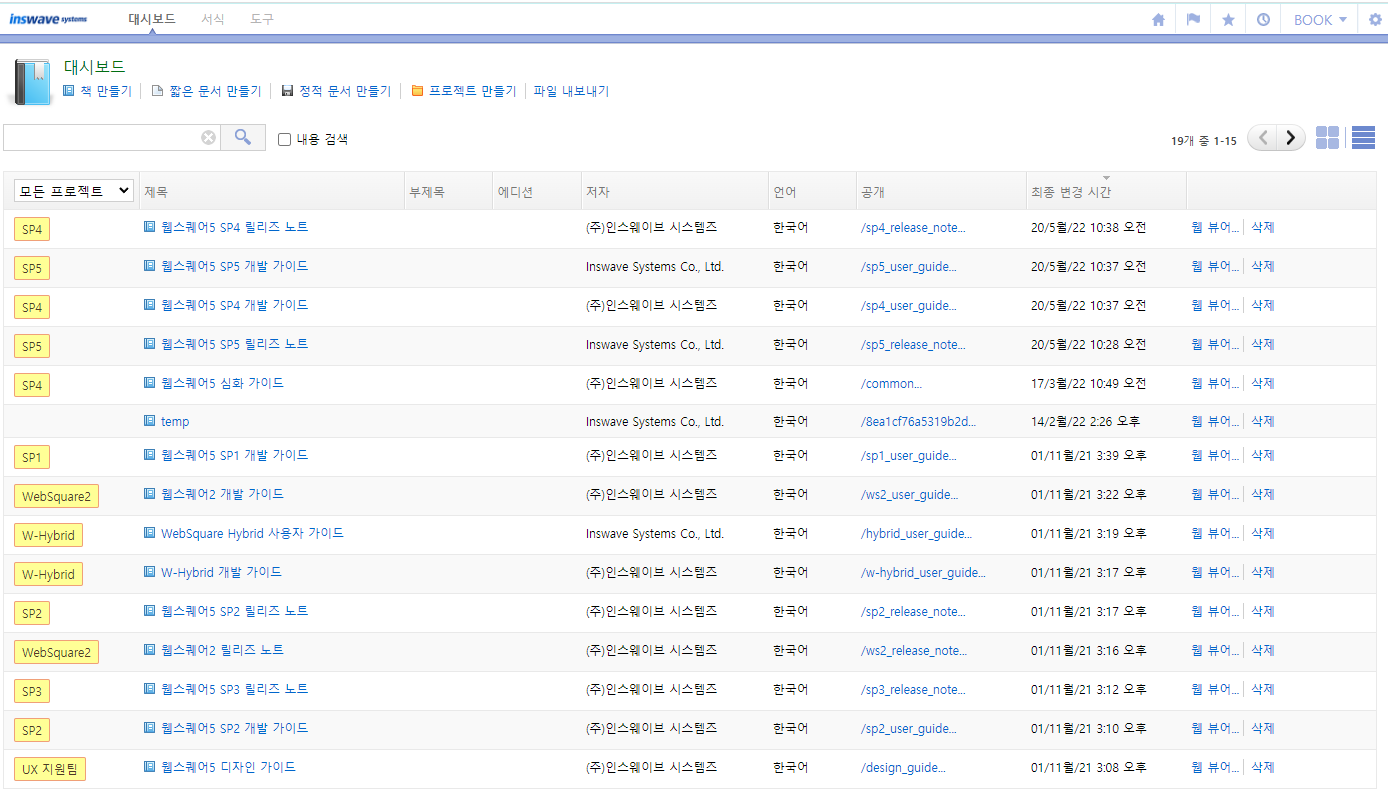The width and height of the screenshot is (1388, 797).
Task: Click the 공개 column header
Action: click(x=872, y=192)
